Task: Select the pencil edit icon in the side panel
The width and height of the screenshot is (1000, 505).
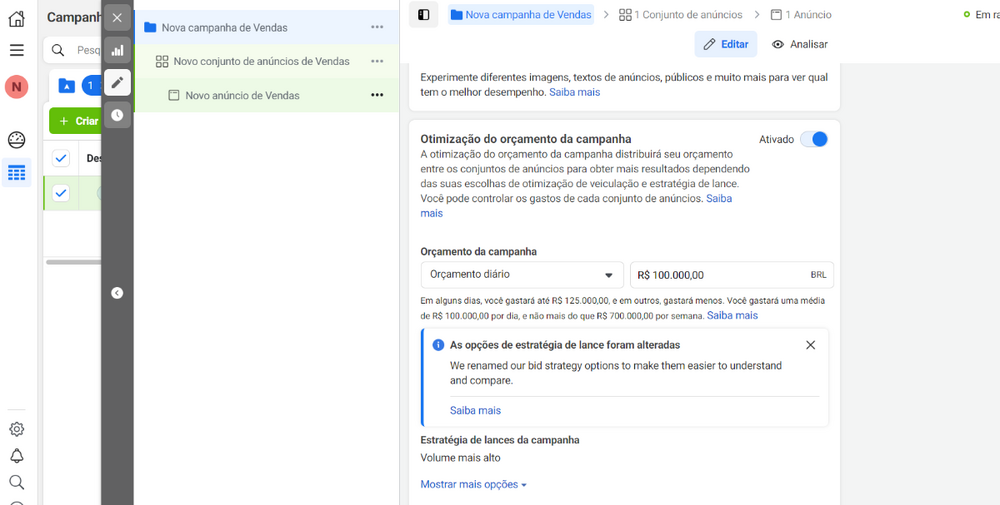Action: coord(117,83)
